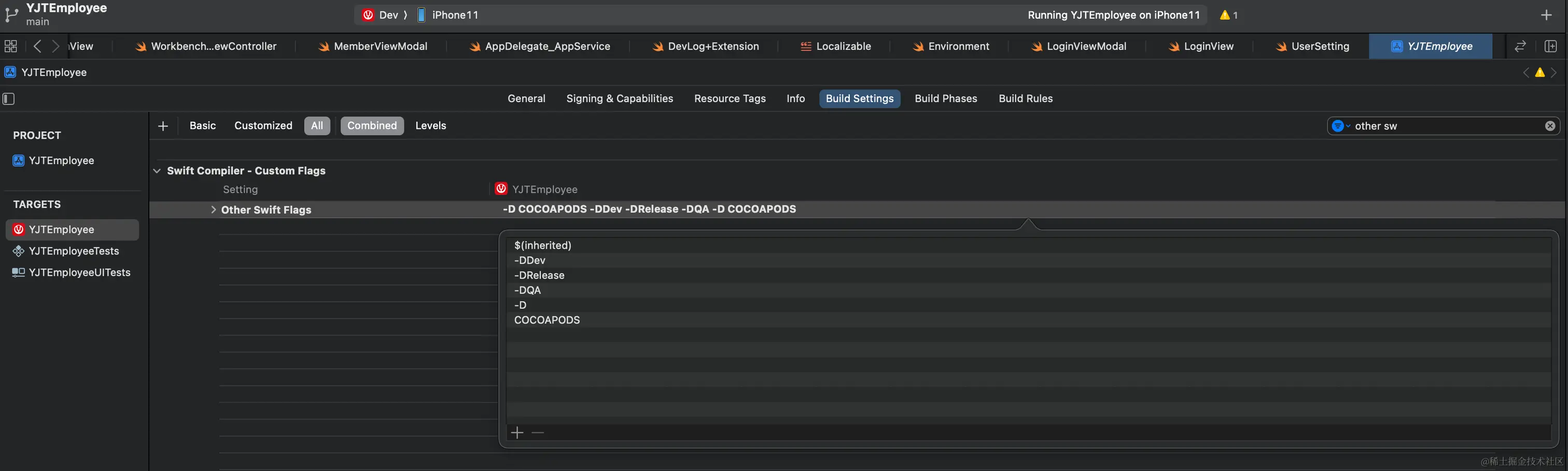1568x471 pixels.
Task: Select the YJTEmployeeTests target
Action: tap(74, 251)
